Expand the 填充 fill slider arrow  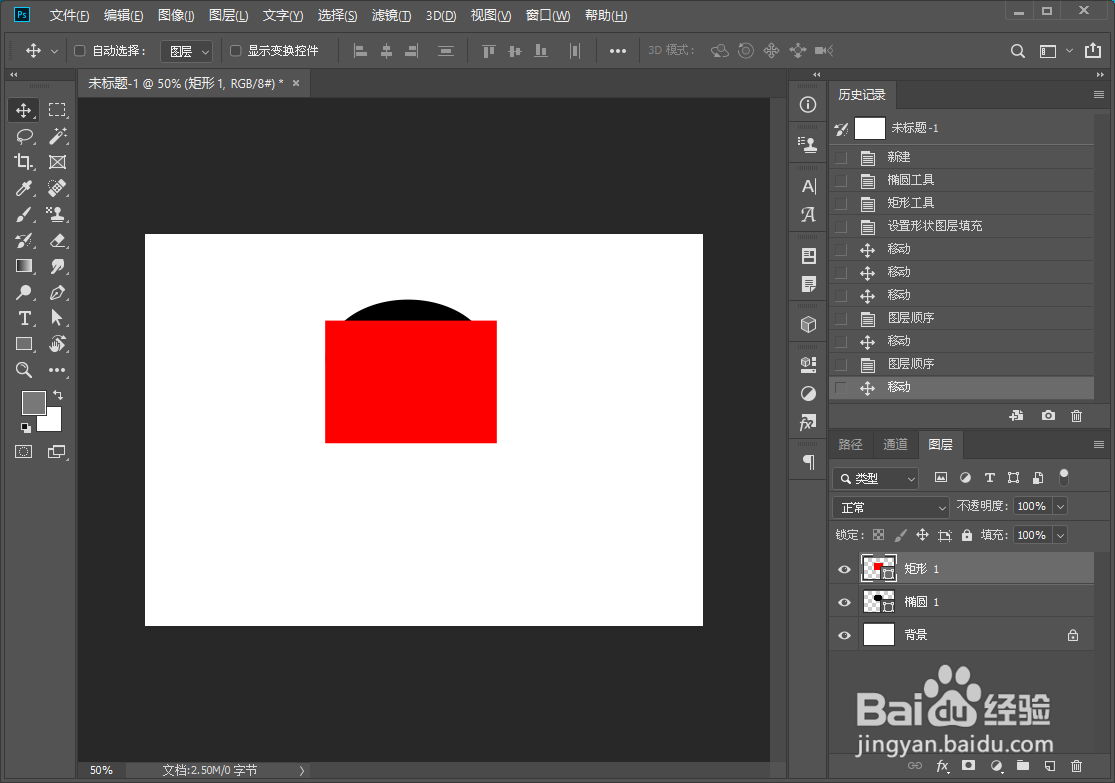tap(1061, 535)
